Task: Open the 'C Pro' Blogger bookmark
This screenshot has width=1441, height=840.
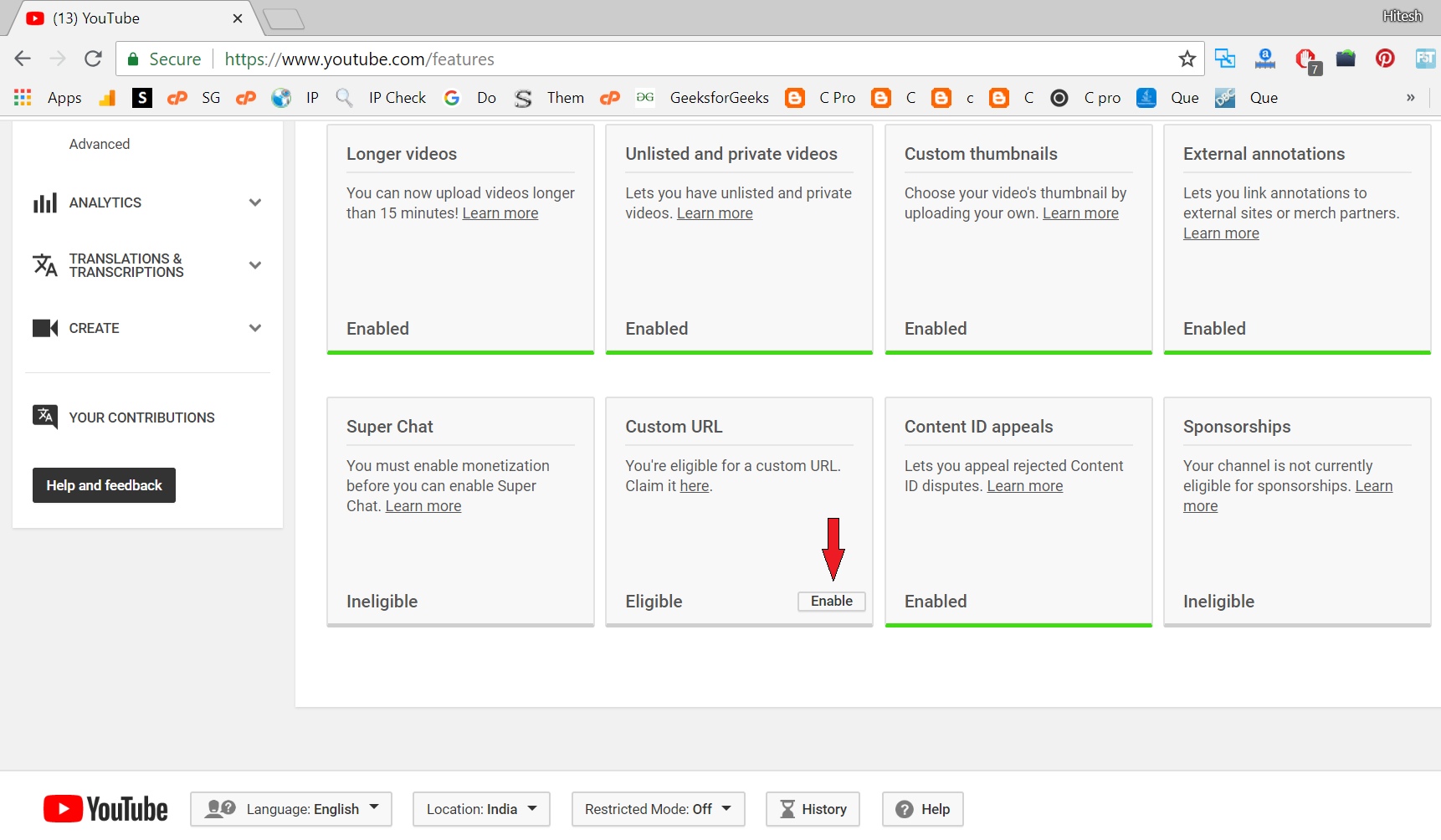Action: [x=820, y=98]
